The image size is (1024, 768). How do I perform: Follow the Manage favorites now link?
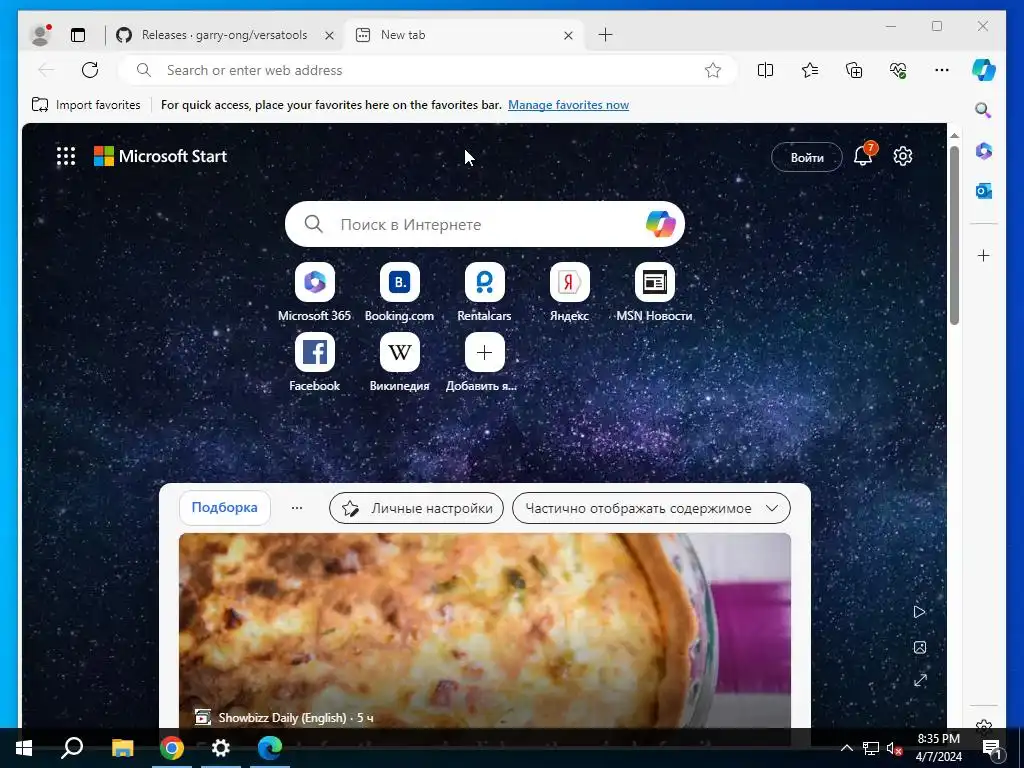(568, 104)
